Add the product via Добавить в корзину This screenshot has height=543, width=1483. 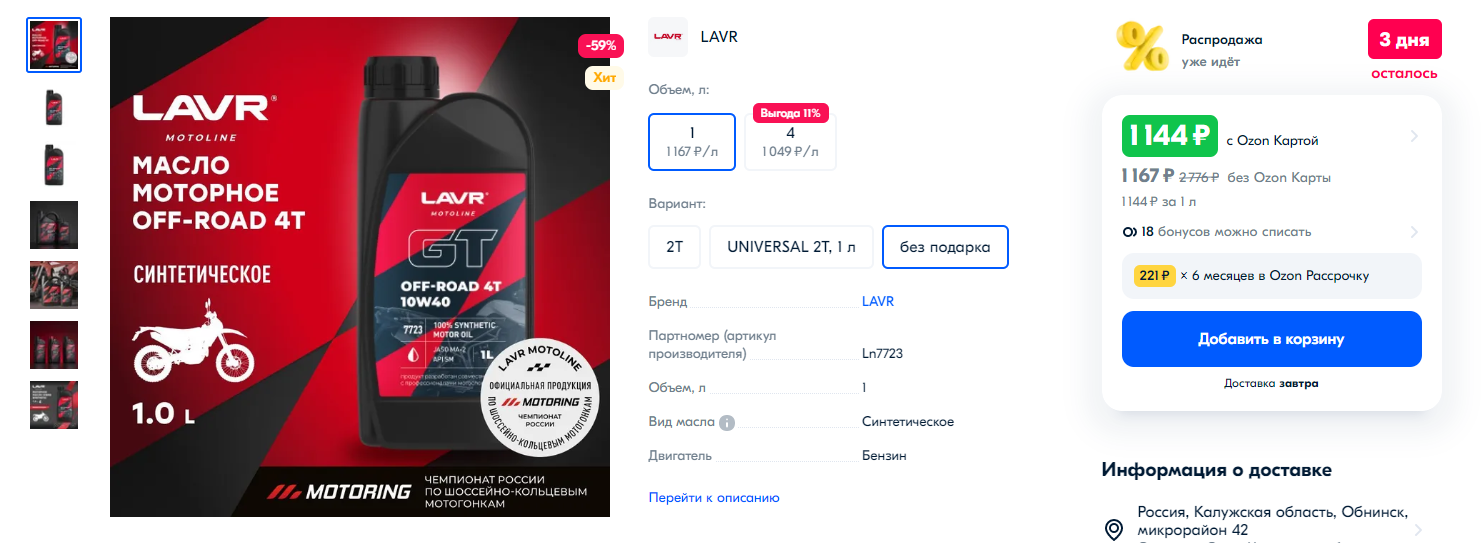[1271, 339]
